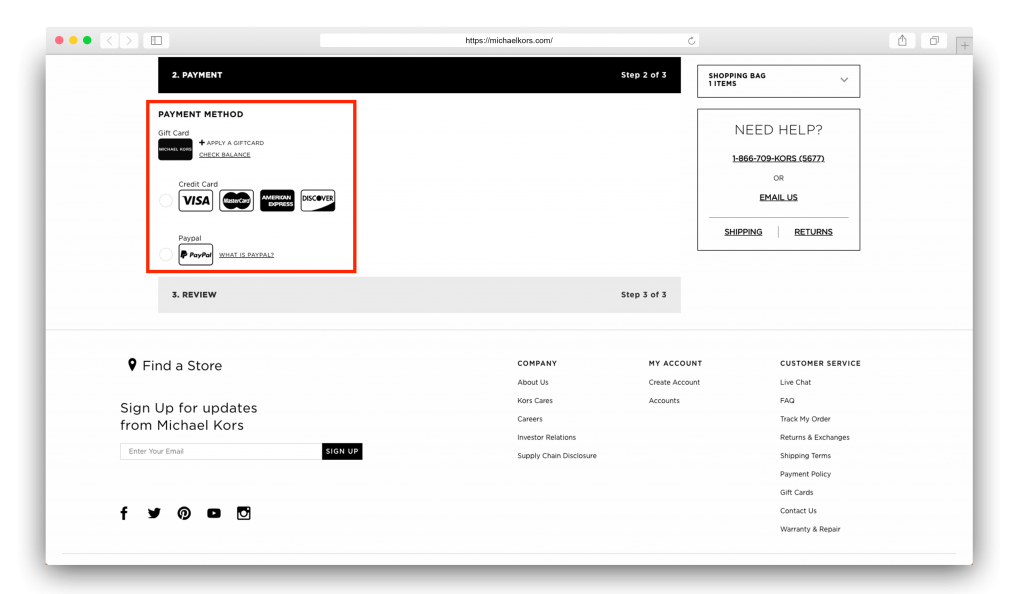Start Live Chat from footer
Viewport: 1024px width, 594px height.
pos(795,383)
